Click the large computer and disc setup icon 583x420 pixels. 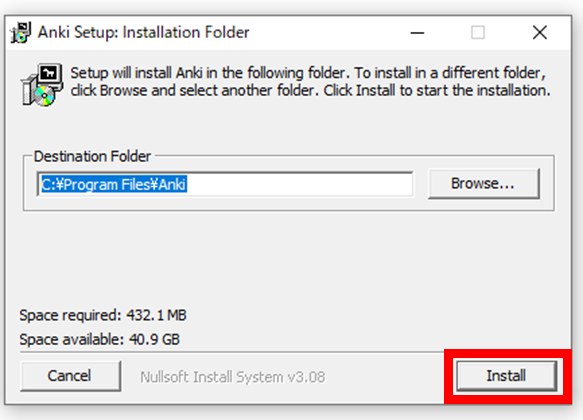42,84
